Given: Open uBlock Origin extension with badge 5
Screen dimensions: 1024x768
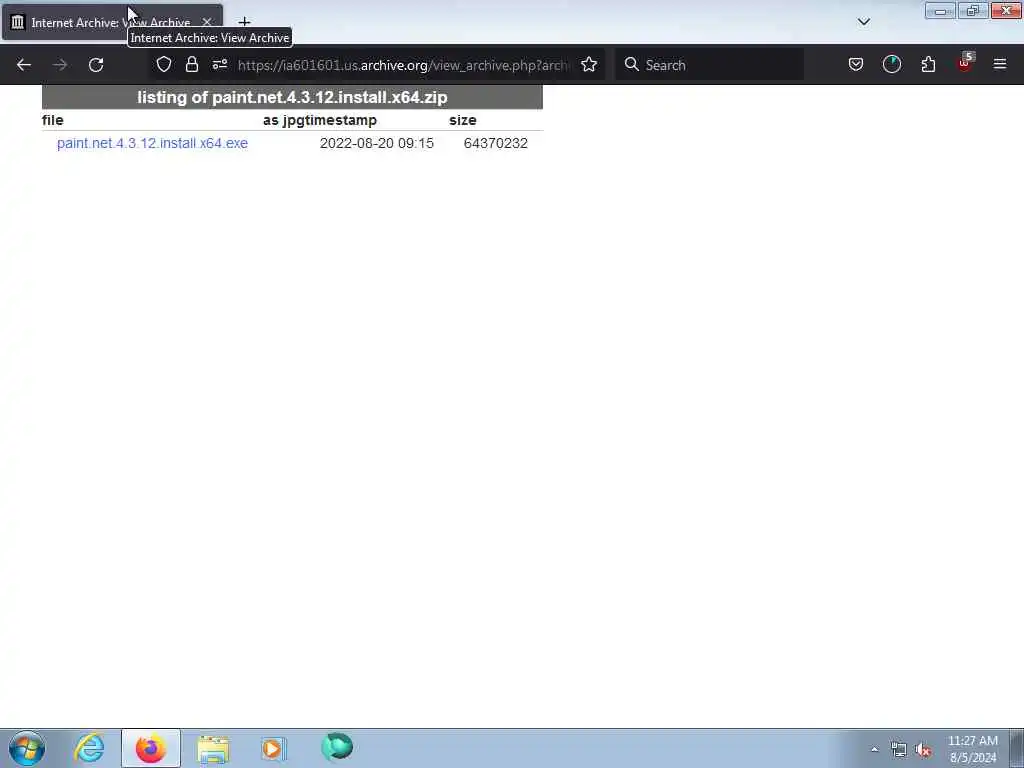Looking at the screenshot, I should click(x=965, y=63).
